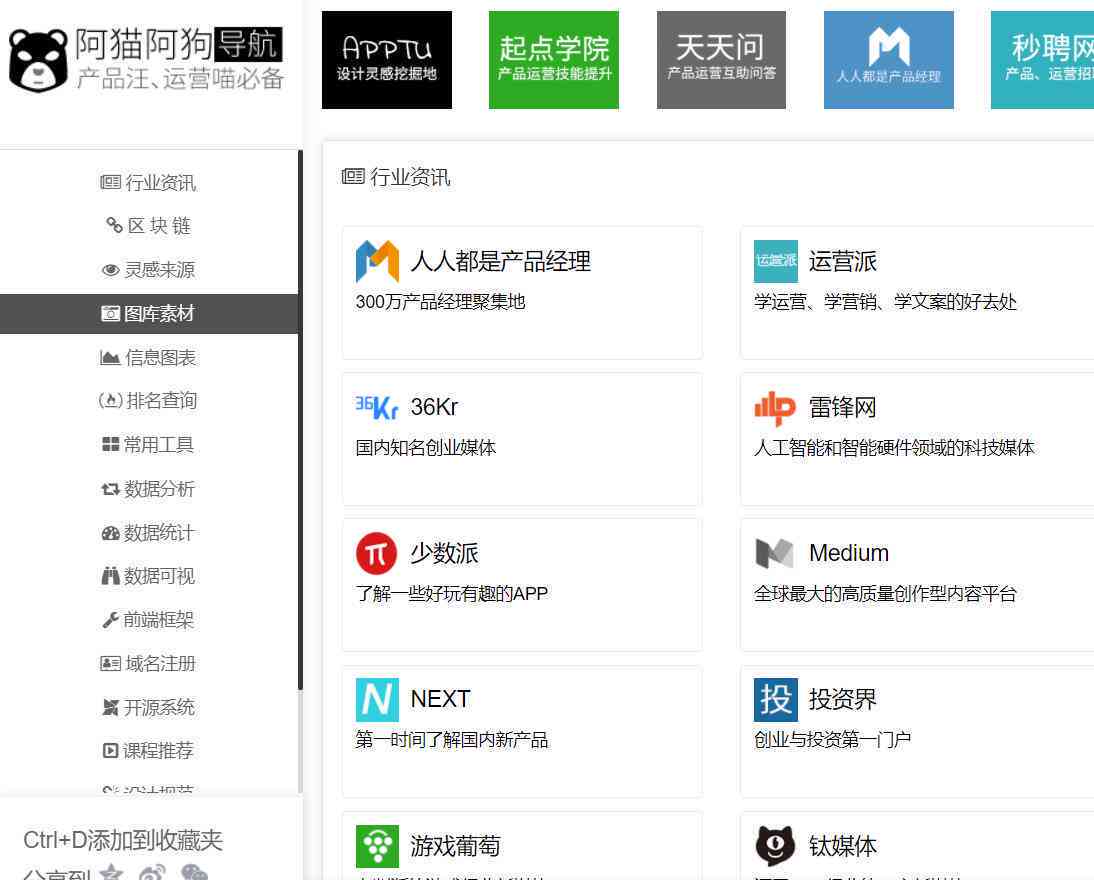The width and height of the screenshot is (1094, 880).
Task: Open the 36Kr card title
Action: 434,407
